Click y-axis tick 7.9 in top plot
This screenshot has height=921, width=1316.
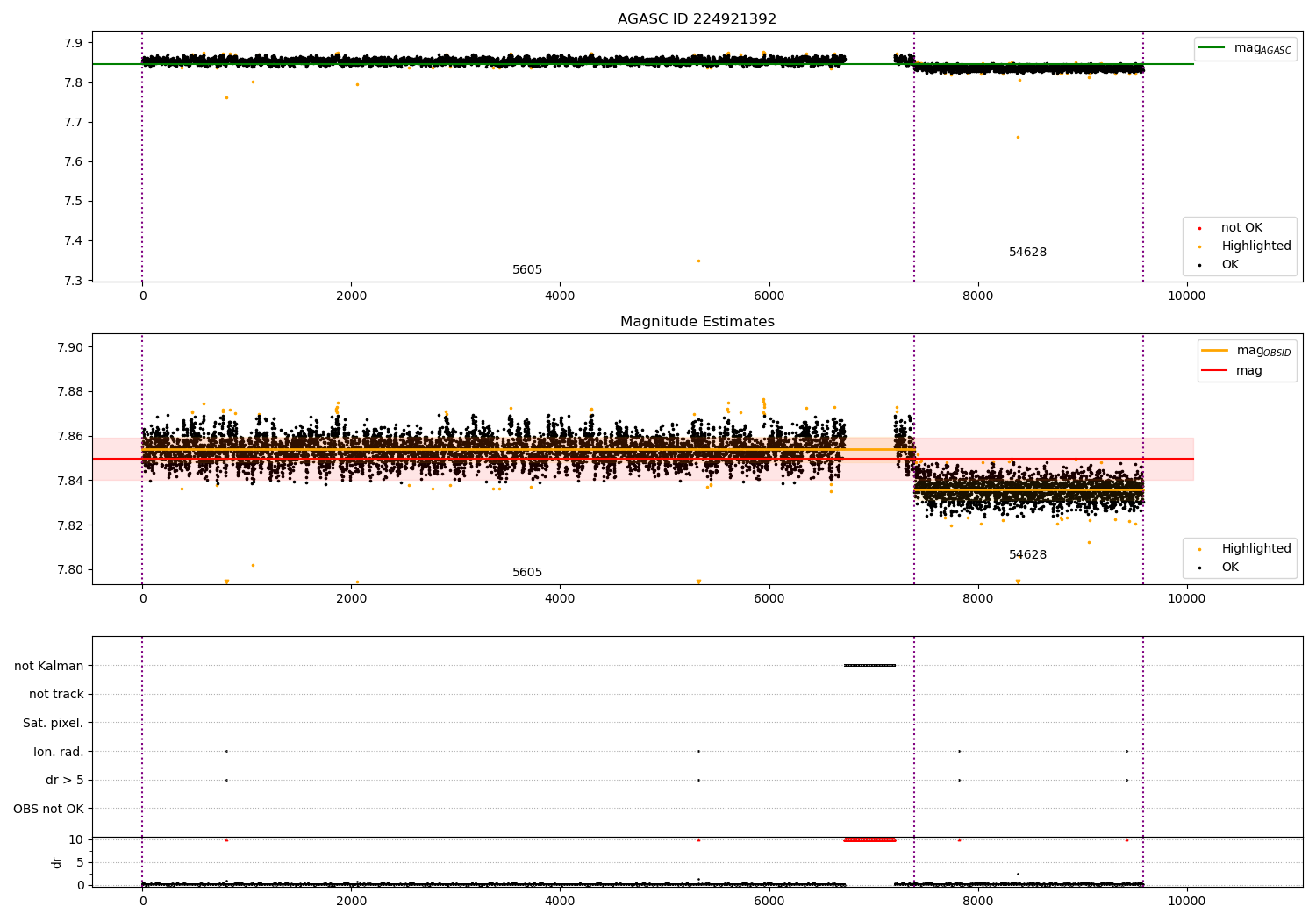(75, 43)
